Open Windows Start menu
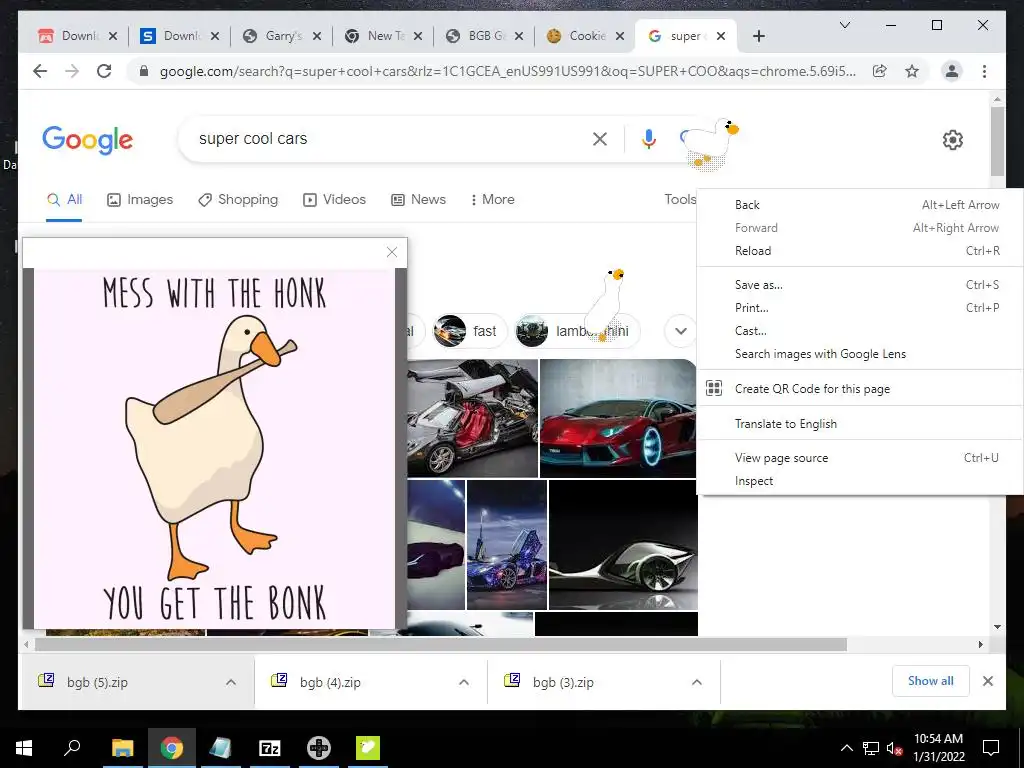1024x768 pixels. click(24, 748)
